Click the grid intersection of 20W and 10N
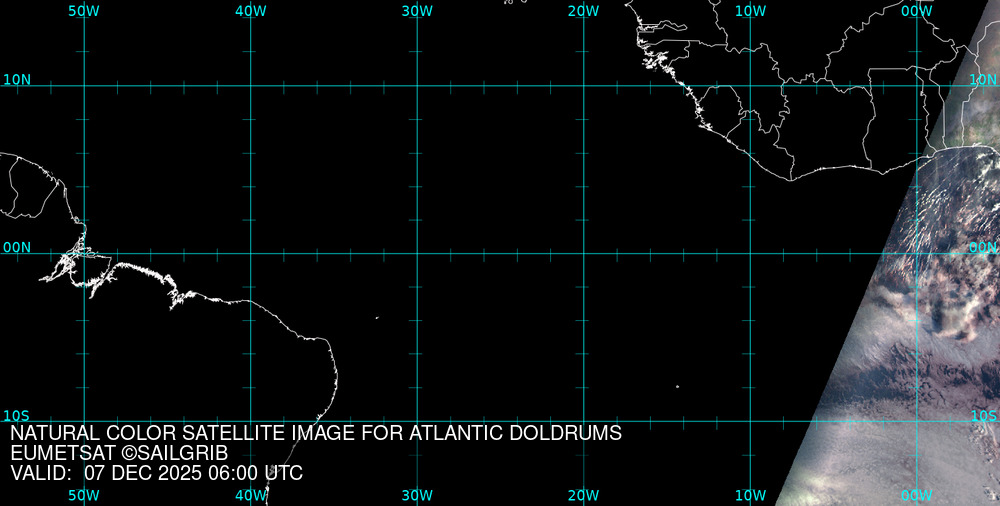The width and height of the screenshot is (1000, 506). (583, 85)
